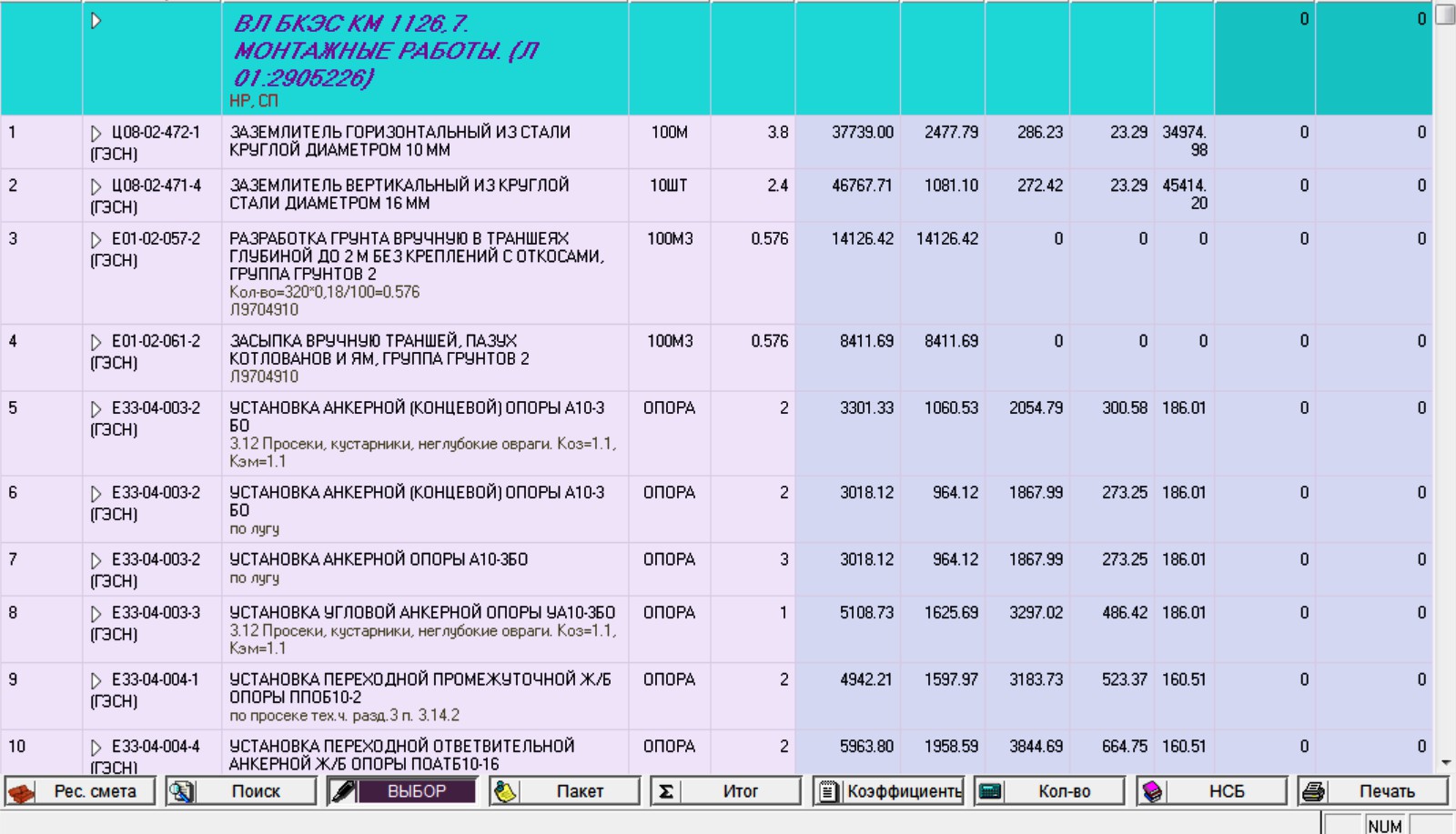The height and width of the screenshot is (834, 1456).
Task: Click the Печать print button
Action: [1373, 791]
